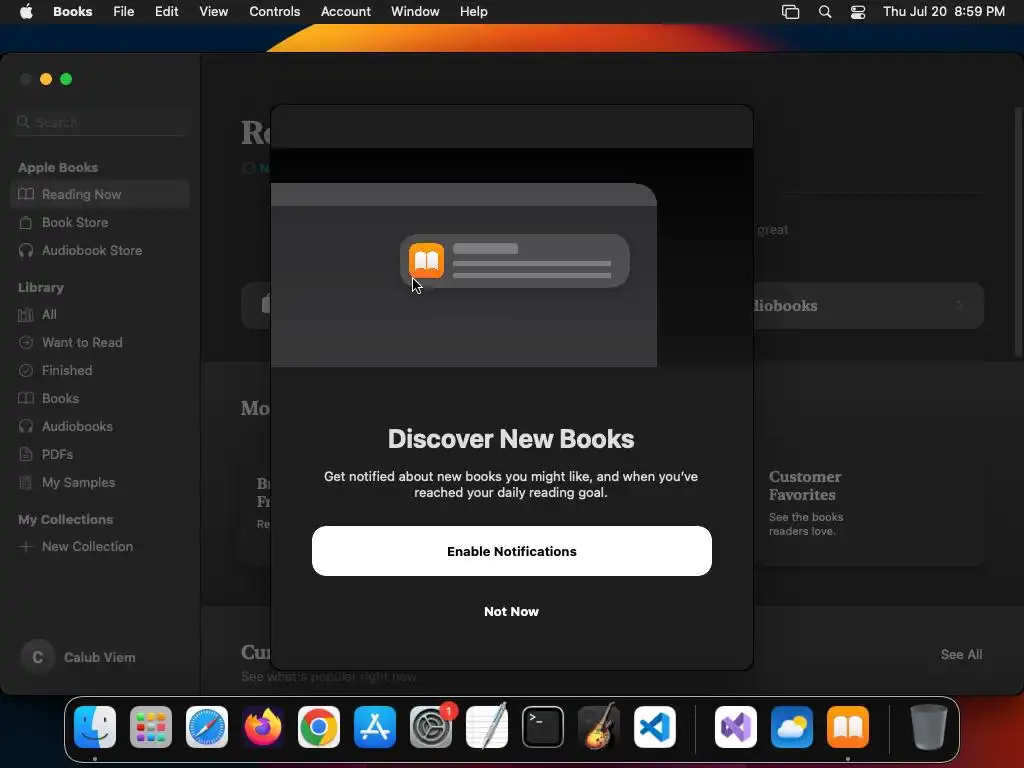Open Spotlight search in menu bar

pyautogui.click(x=825, y=12)
